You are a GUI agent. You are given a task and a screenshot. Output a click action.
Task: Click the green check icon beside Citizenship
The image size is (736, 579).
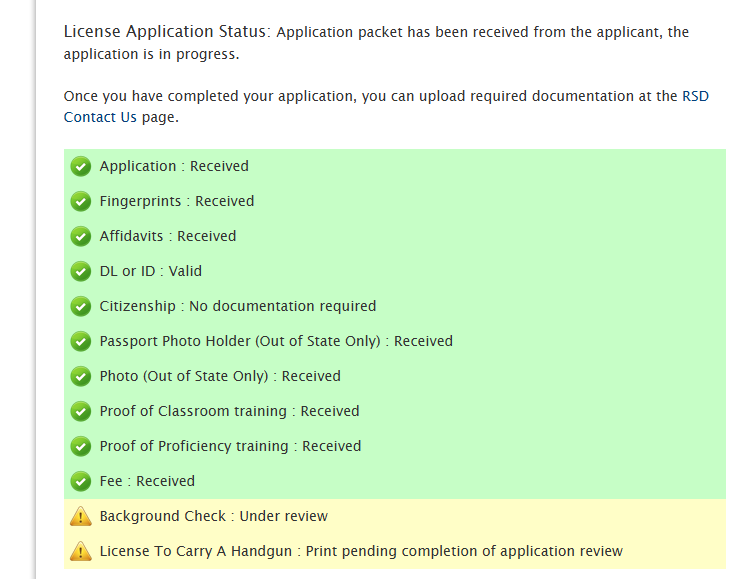pos(81,307)
